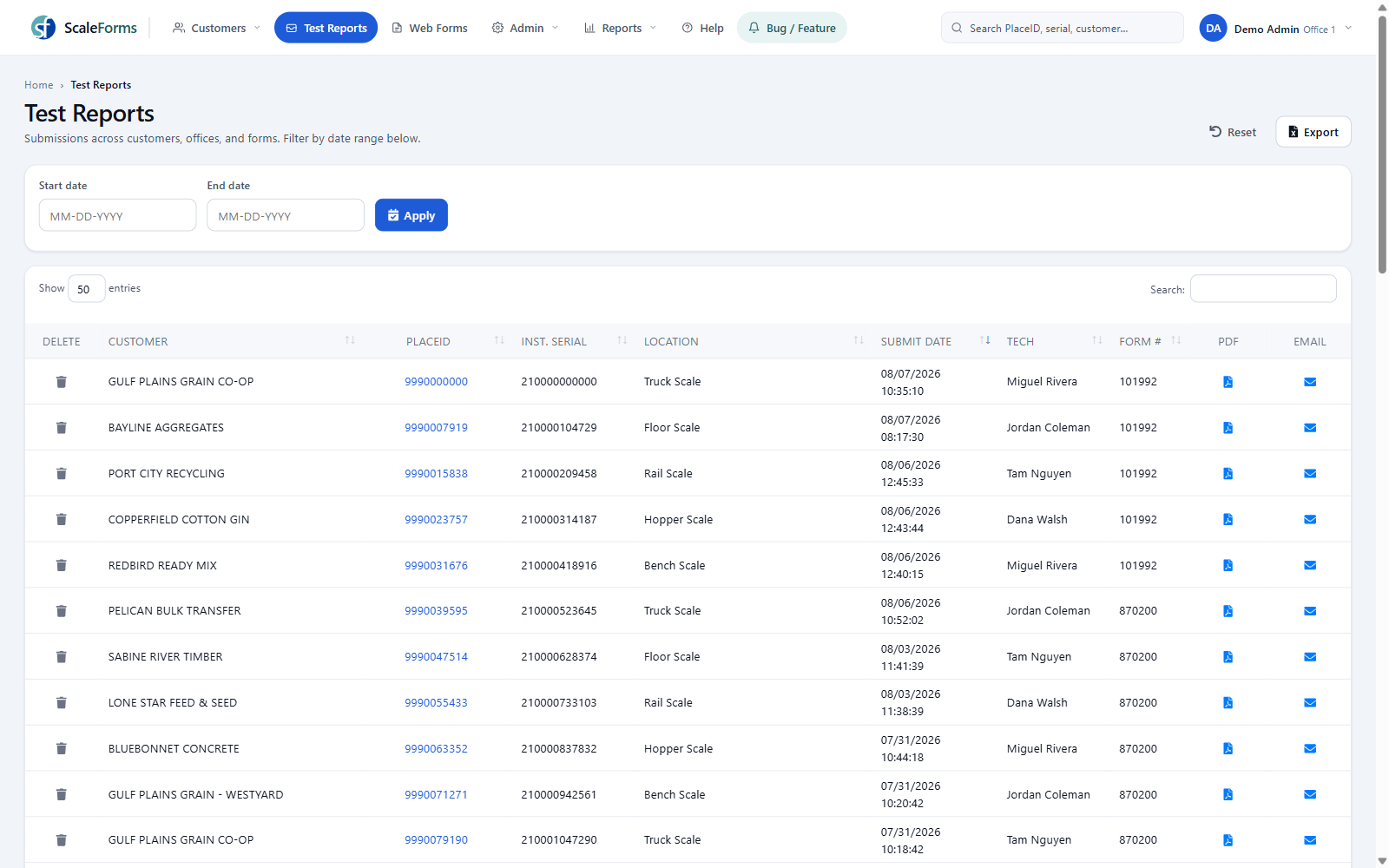This screenshot has width=1389, height=868.
Task: Open Bug / Feature request
Action: [x=792, y=28]
